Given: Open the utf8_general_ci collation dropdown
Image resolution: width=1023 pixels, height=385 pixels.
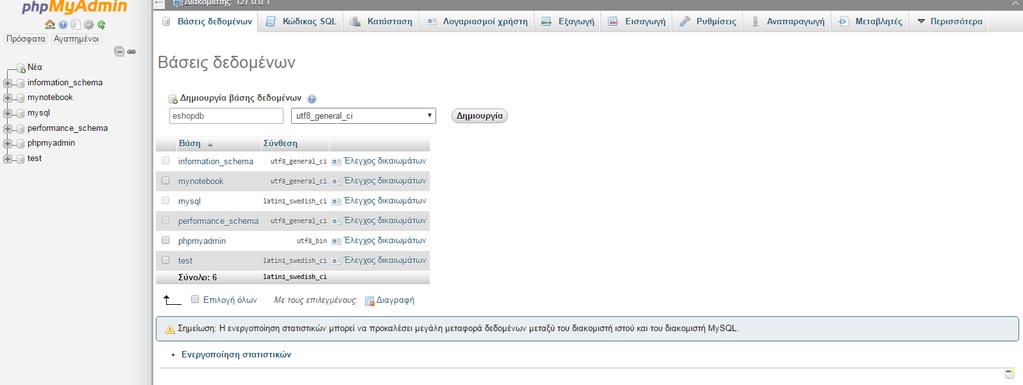Looking at the screenshot, I should [x=363, y=116].
